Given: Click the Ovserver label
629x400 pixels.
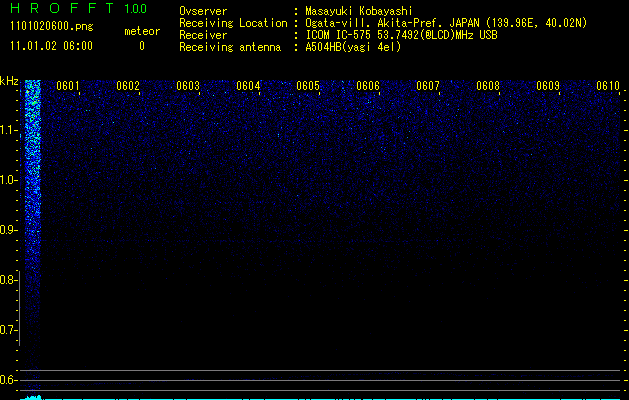Looking at the screenshot, I should coord(203,11).
